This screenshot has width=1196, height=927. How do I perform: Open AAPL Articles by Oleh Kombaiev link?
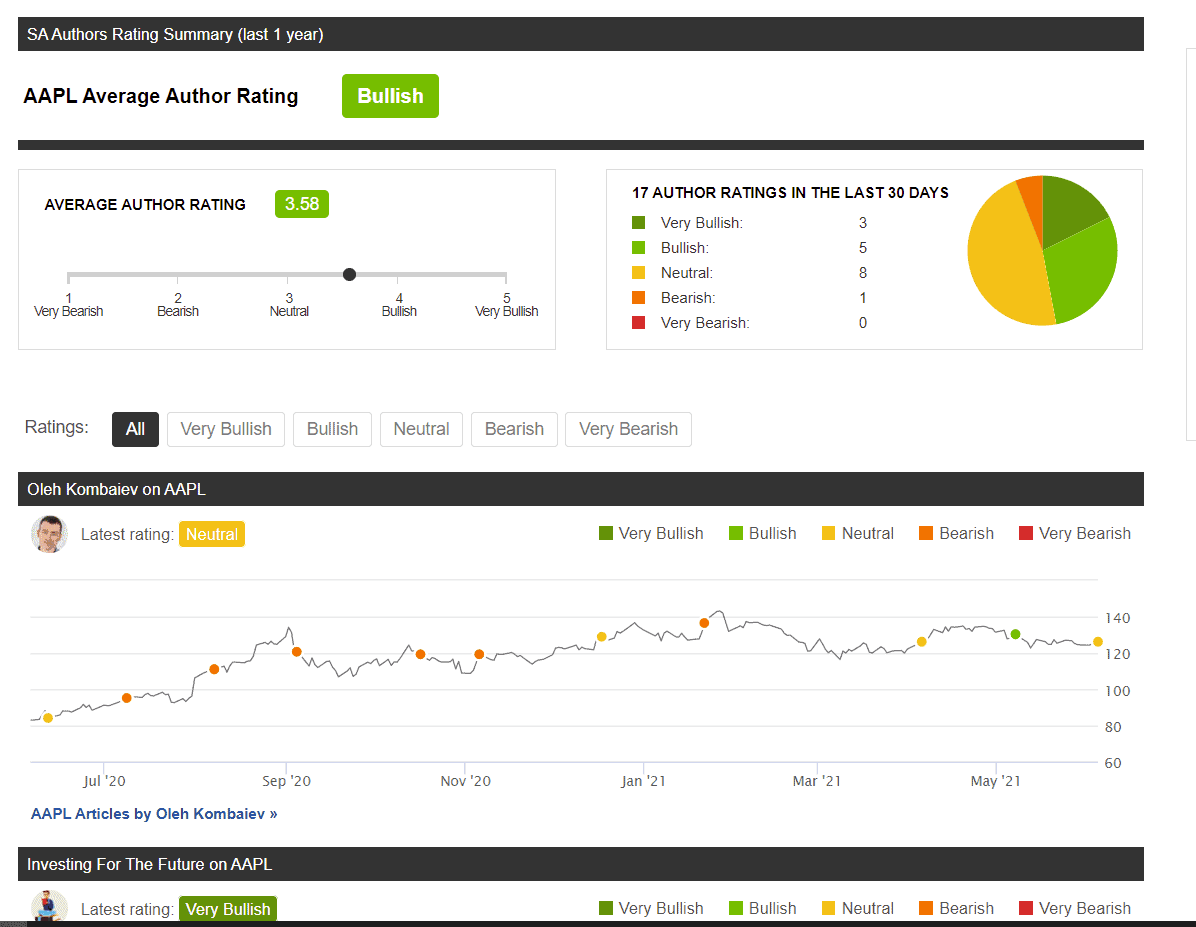(154, 813)
